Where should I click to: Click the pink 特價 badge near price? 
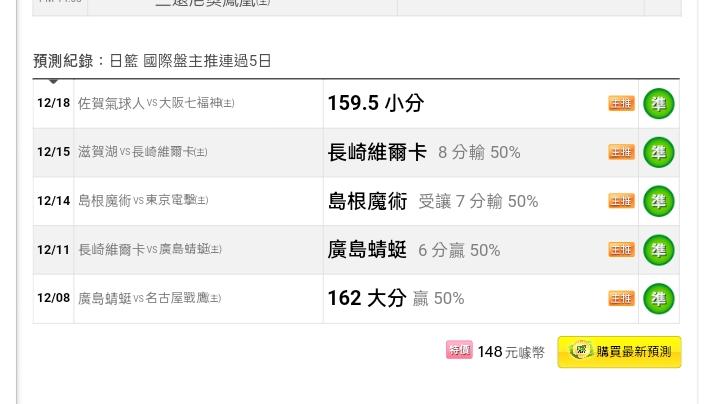point(459,350)
